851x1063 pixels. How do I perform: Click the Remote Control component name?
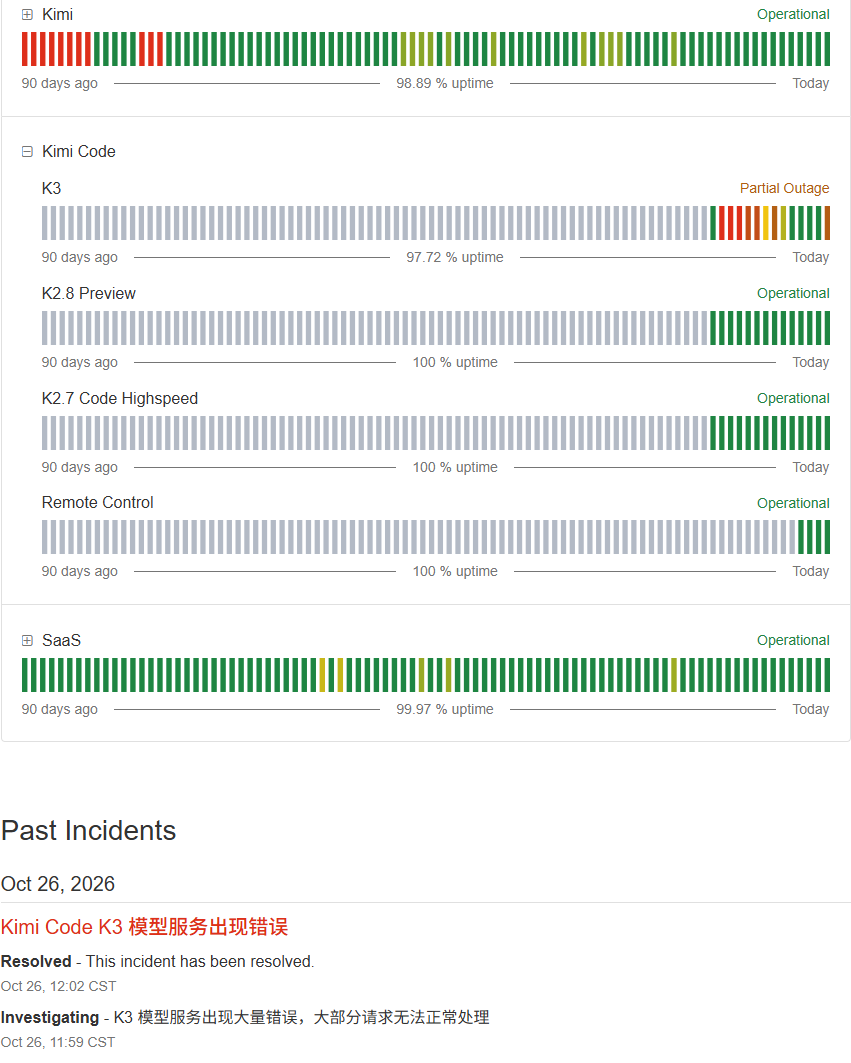point(98,502)
